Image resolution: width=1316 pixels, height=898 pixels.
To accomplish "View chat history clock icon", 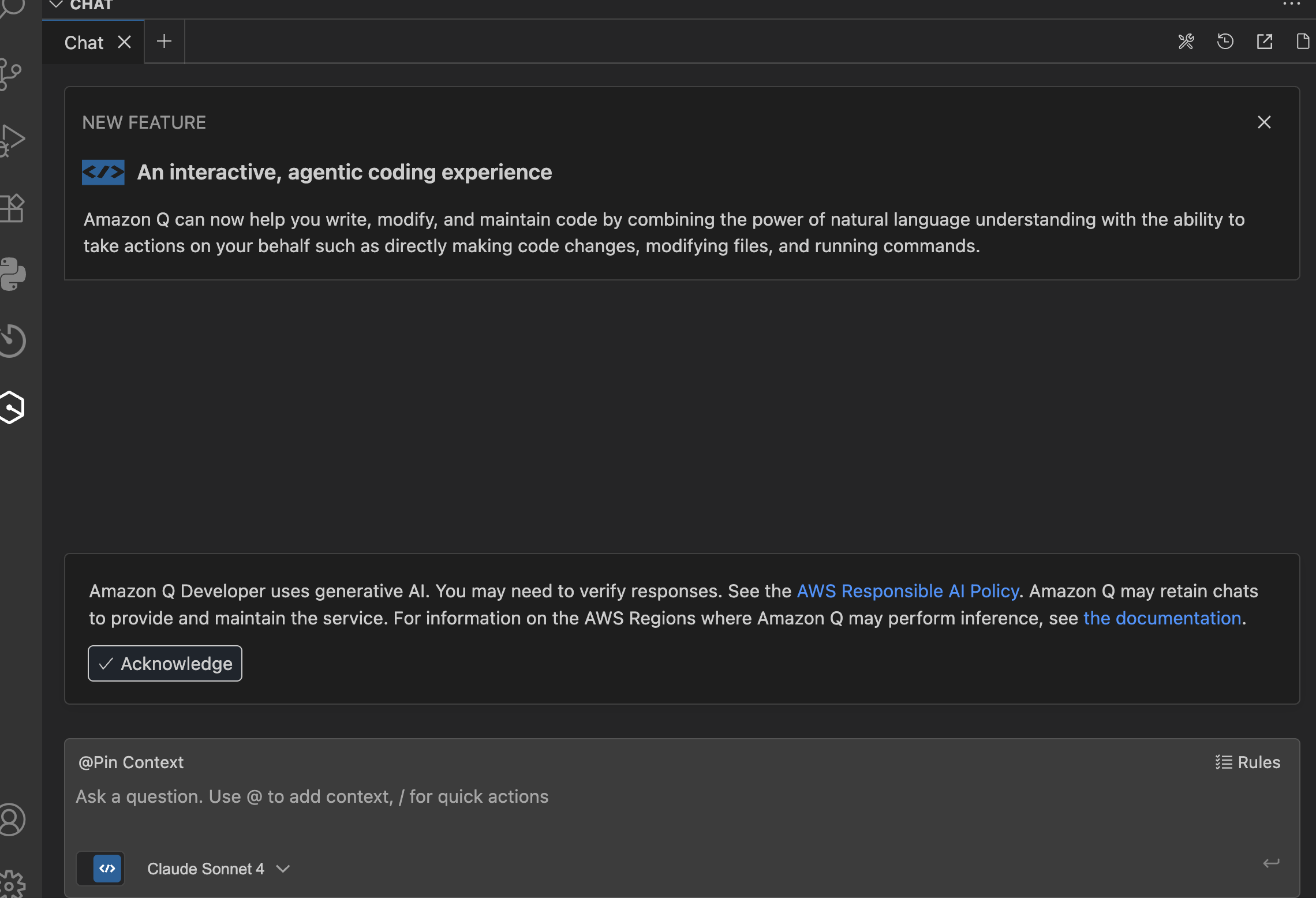I will click(x=1225, y=42).
